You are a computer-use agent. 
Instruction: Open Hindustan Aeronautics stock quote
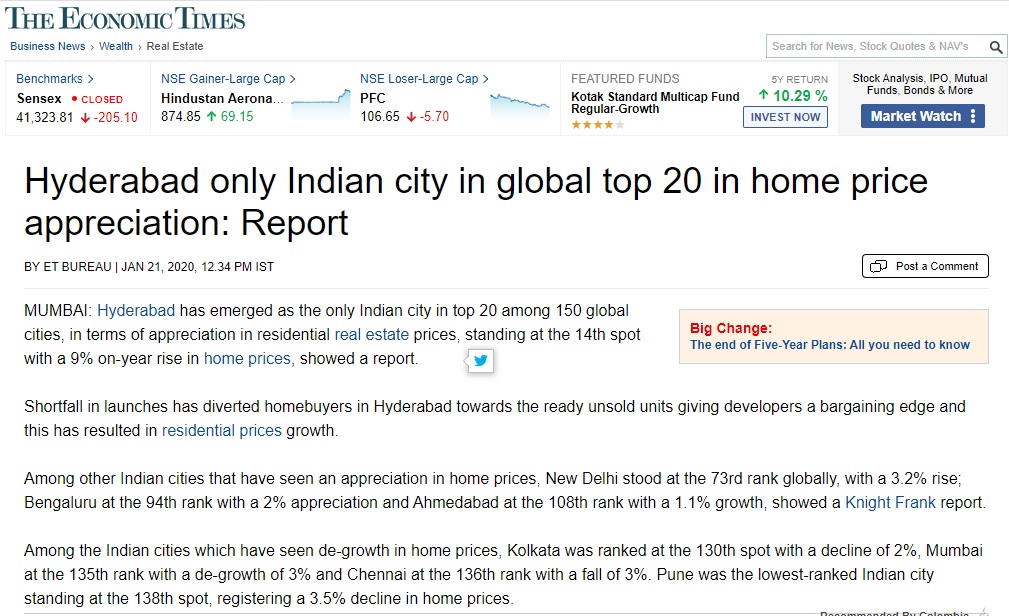[x=222, y=98]
